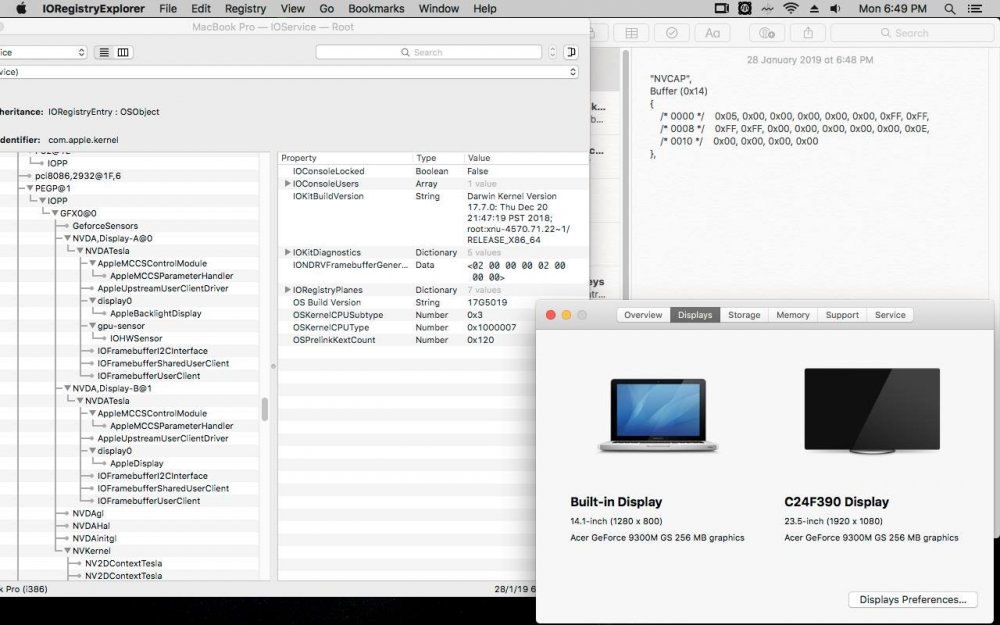
Task: Click the screen mirroring display icon
Action: pos(721,9)
